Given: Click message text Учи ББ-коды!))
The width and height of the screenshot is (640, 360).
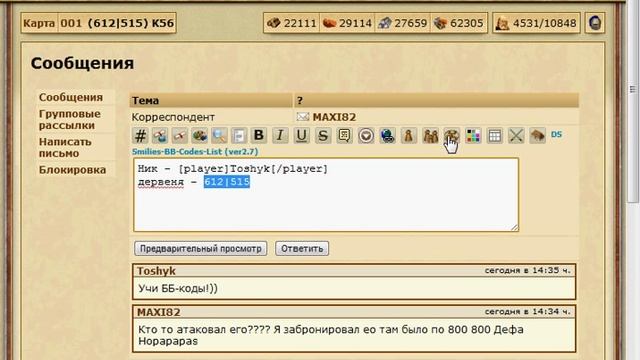Looking at the screenshot, I should pos(178,289).
